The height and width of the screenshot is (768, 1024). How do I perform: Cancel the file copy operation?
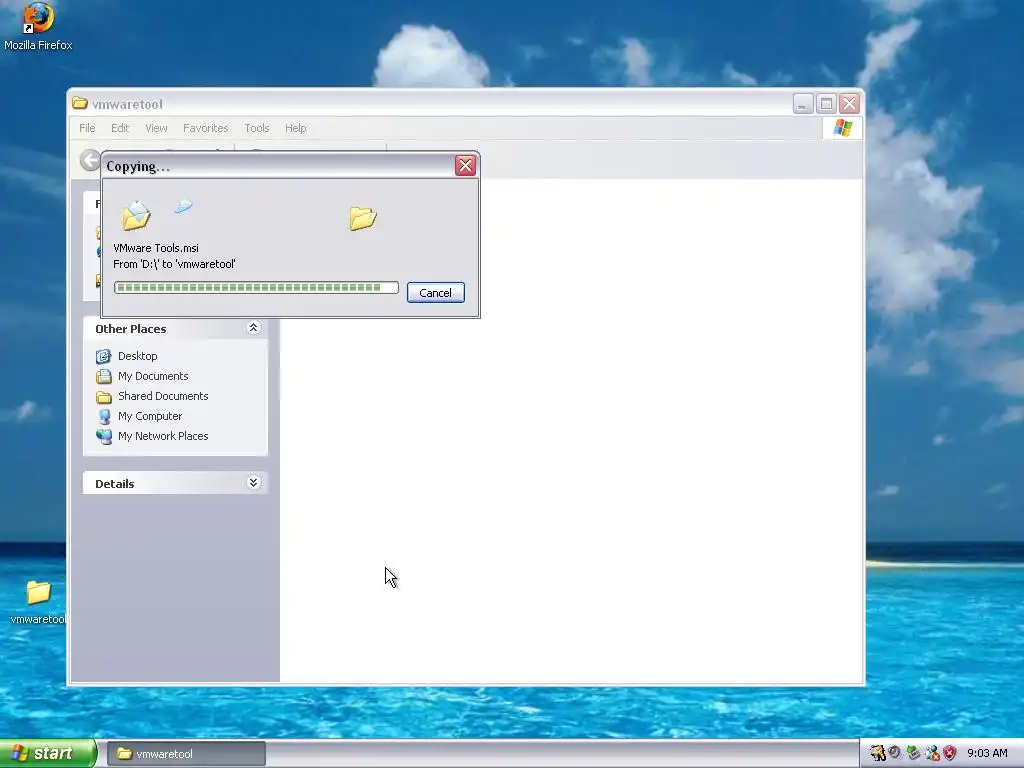click(x=436, y=293)
